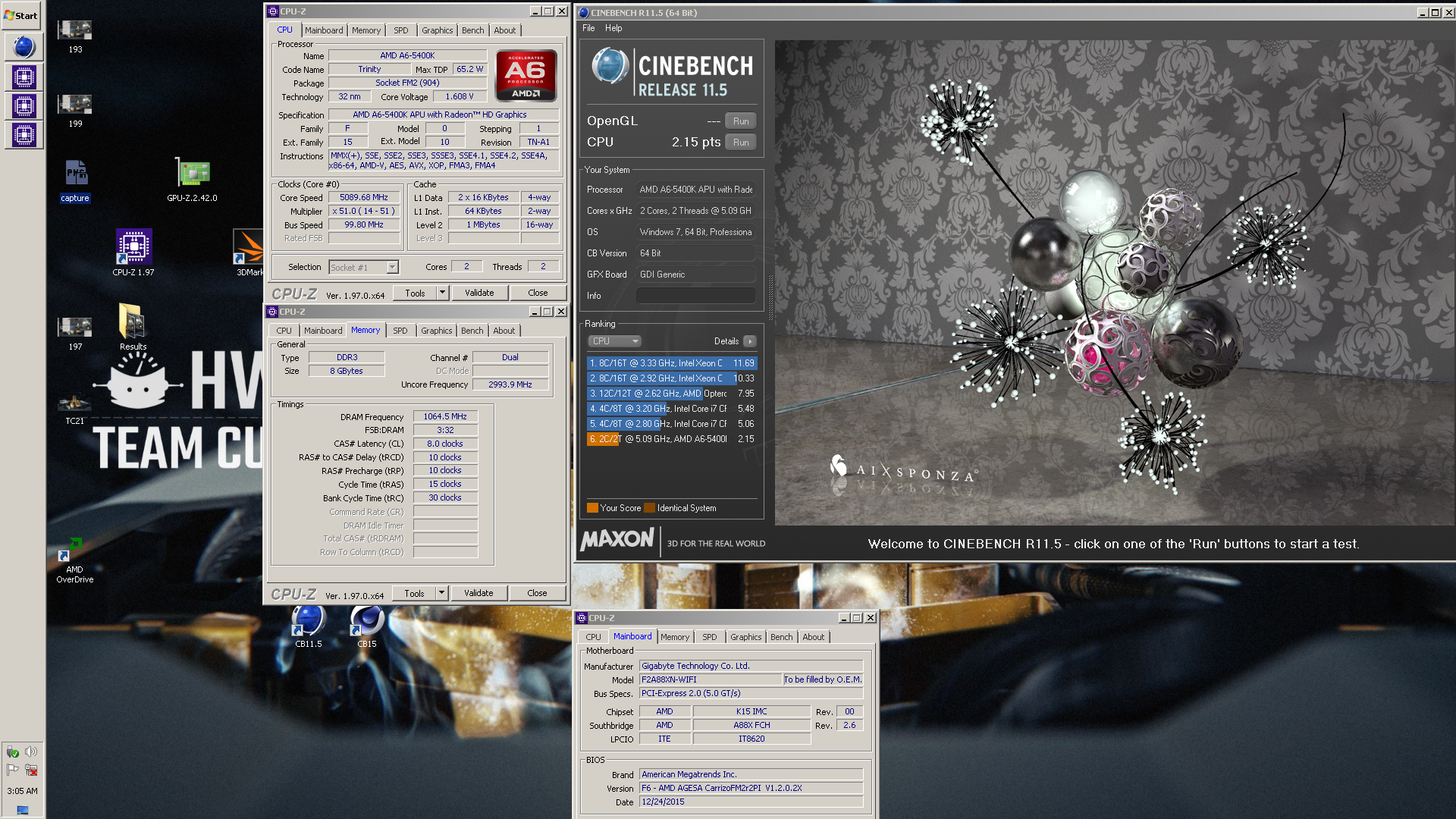Click the Your Score orange swatch

point(592,508)
